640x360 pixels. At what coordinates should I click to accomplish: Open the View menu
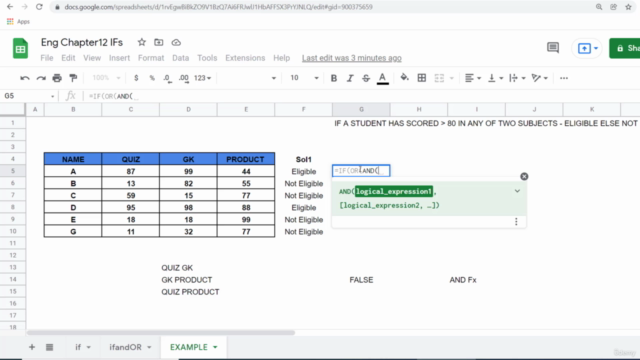[92, 58]
